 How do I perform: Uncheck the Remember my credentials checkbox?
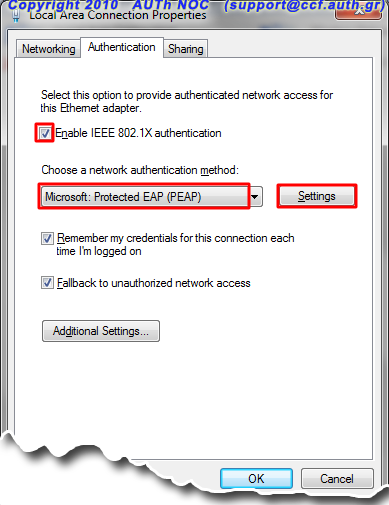tap(47, 238)
